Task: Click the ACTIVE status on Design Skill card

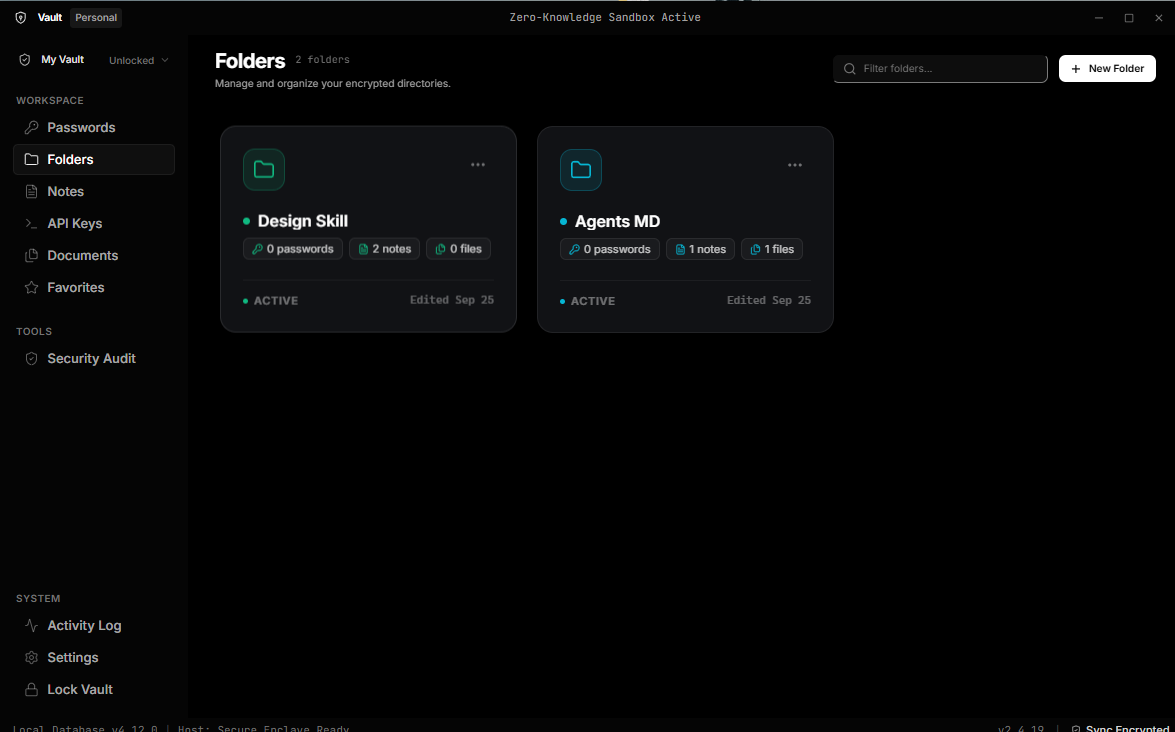Action: tap(271, 301)
